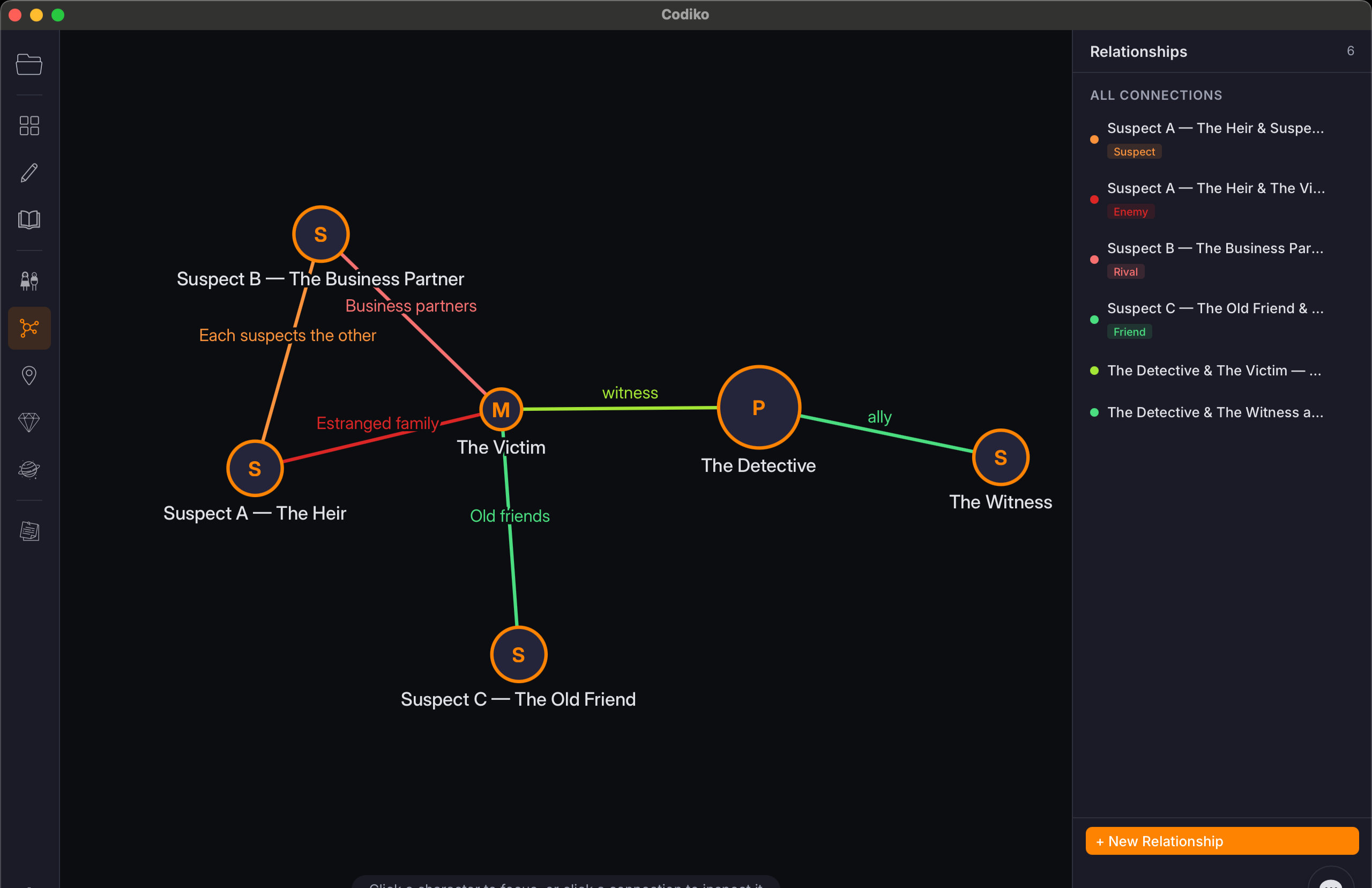The height and width of the screenshot is (888, 1372).
Task: Open the planet world icon
Action: [x=29, y=469]
